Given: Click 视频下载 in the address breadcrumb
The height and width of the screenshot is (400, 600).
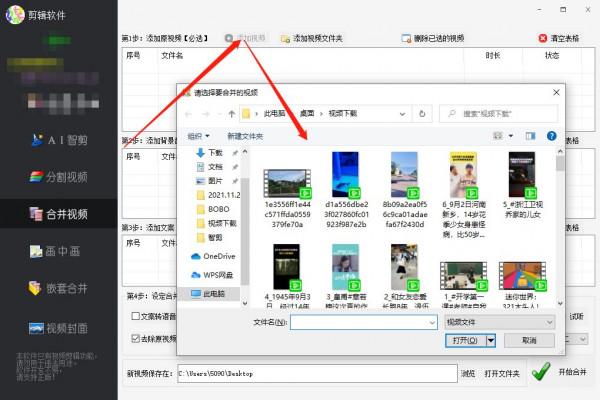Looking at the screenshot, I should click(x=343, y=114).
